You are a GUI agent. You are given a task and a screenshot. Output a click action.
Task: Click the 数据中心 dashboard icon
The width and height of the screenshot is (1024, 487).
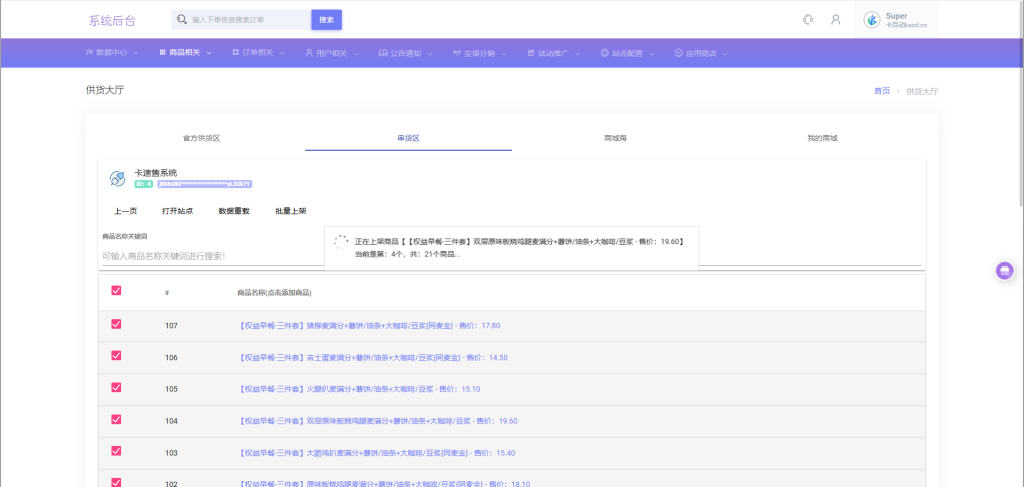pyautogui.click(x=89, y=52)
